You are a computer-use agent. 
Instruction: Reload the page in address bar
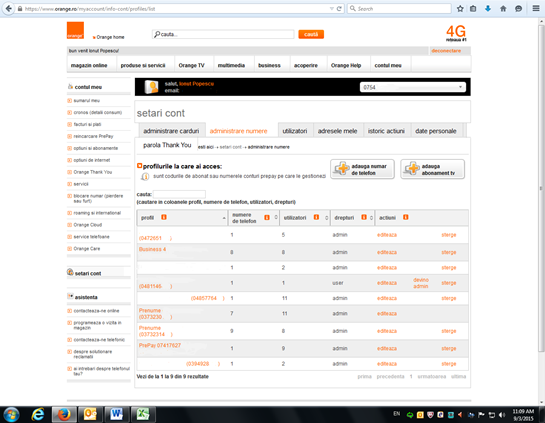click(339, 9)
